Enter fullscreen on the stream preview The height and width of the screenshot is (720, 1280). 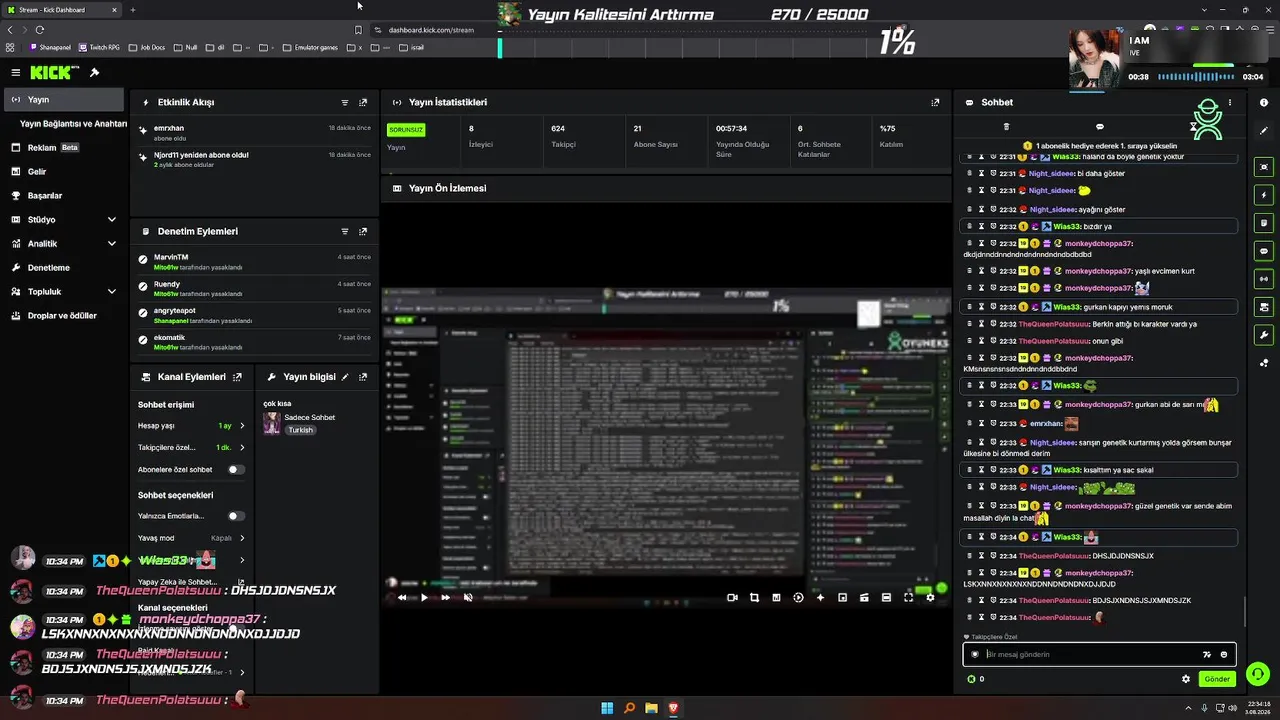pyautogui.click(x=908, y=597)
